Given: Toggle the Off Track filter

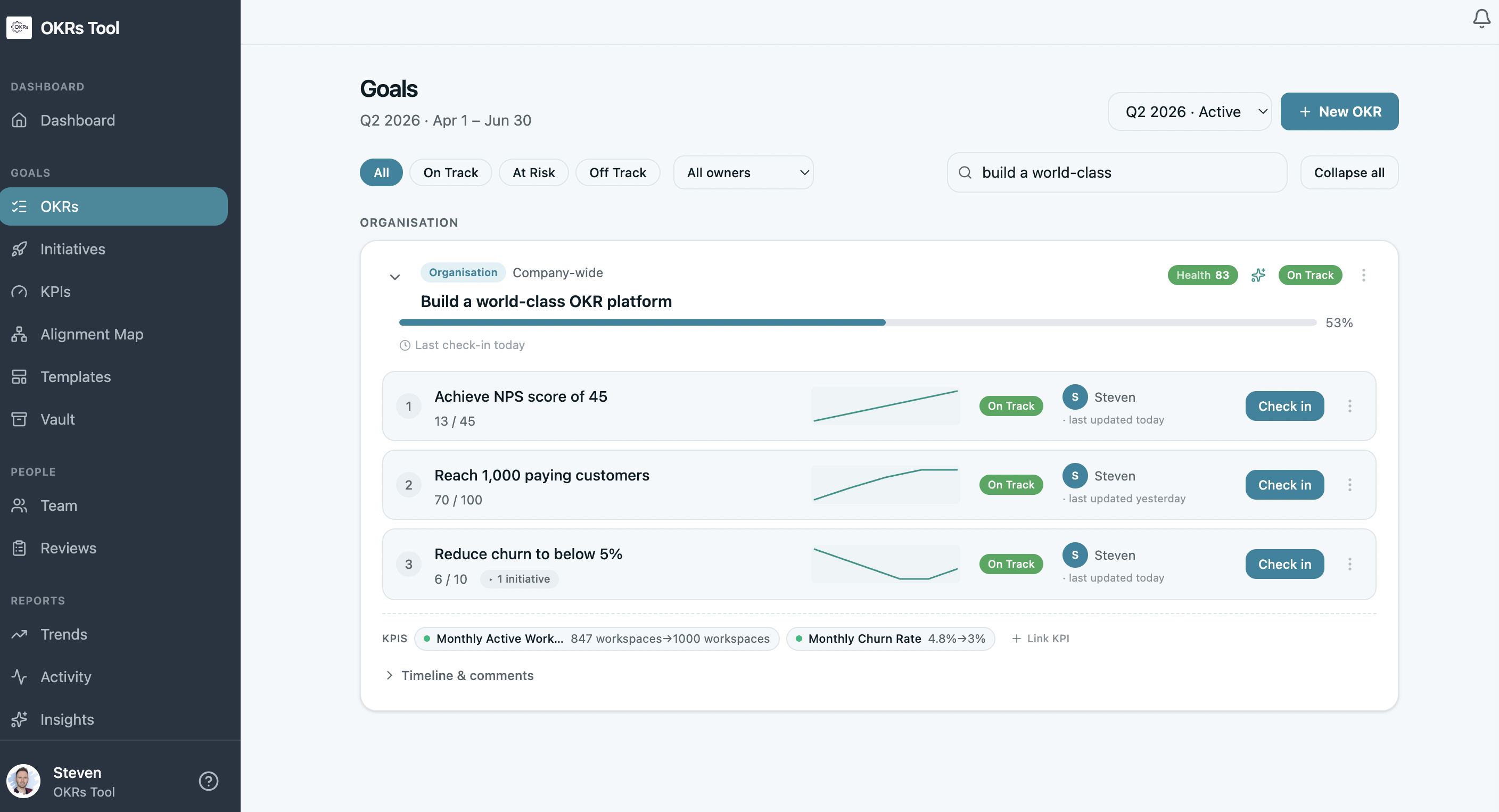Looking at the screenshot, I should [x=617, y=172].
